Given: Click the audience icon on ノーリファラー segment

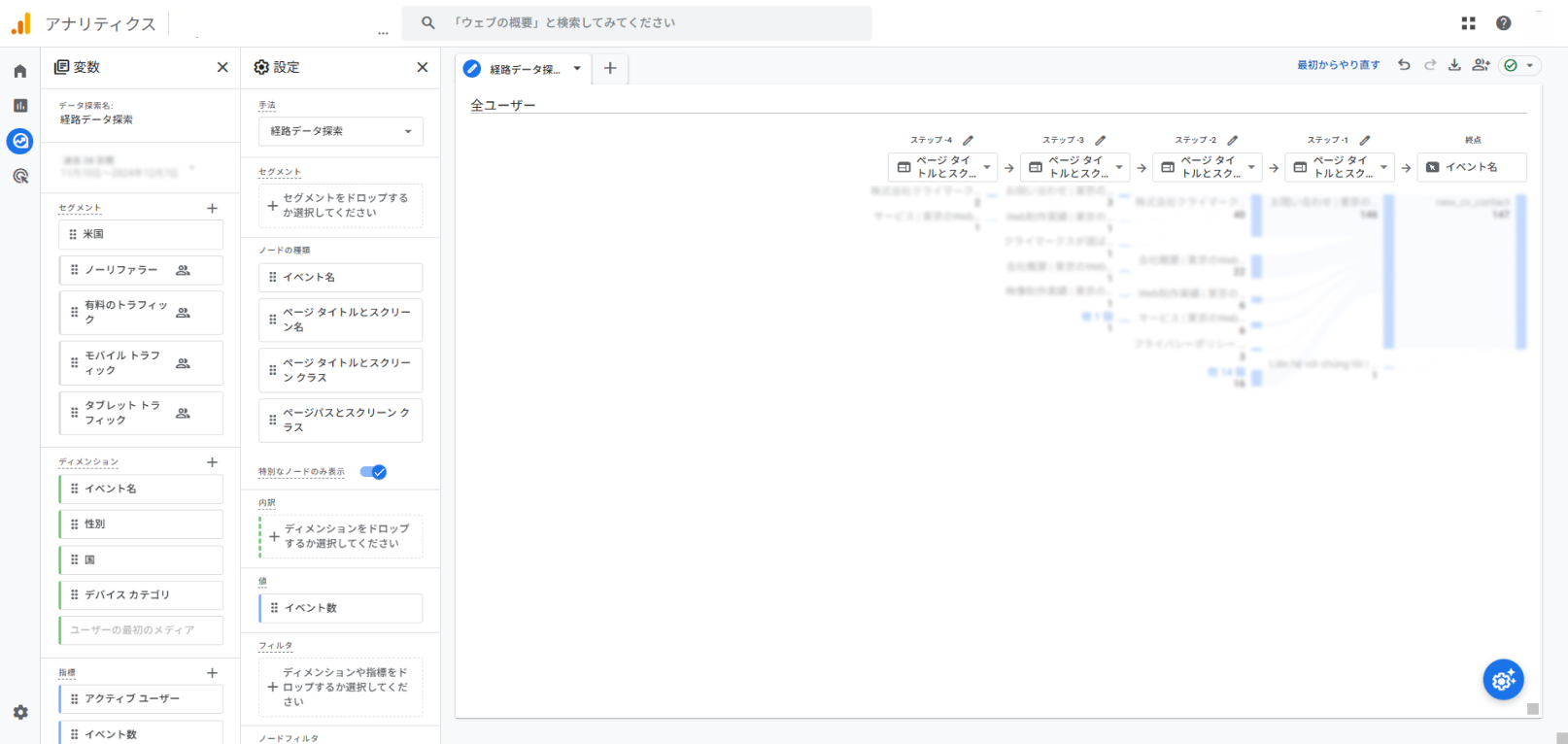Looking at the screenshot, I should [x=183, y=270].
